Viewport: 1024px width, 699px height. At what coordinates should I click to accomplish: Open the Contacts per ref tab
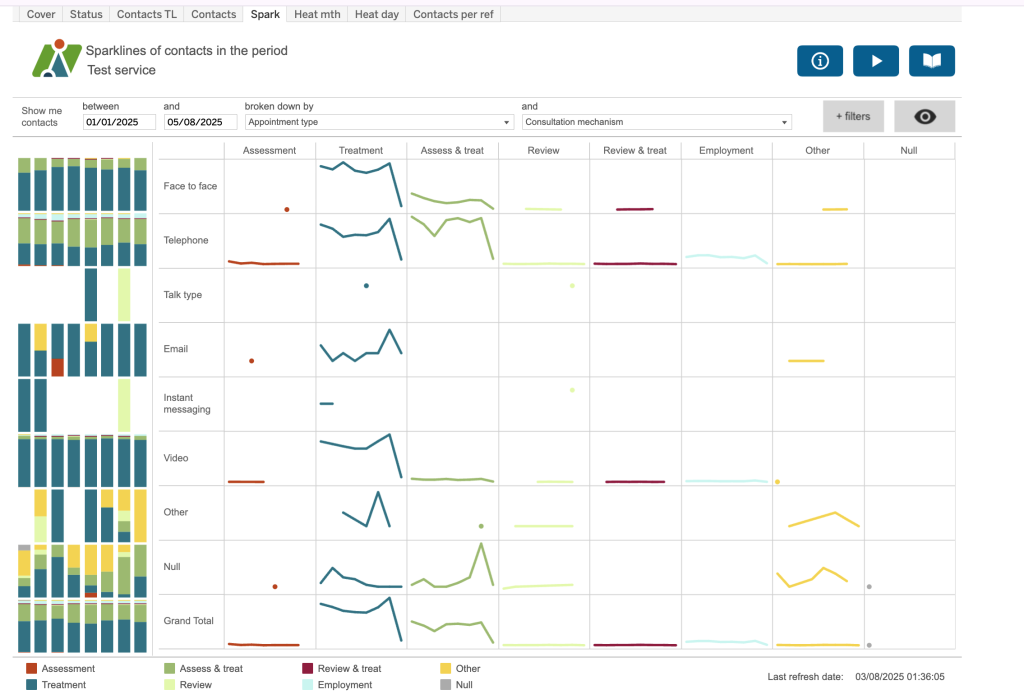click(x=453, y=14)
